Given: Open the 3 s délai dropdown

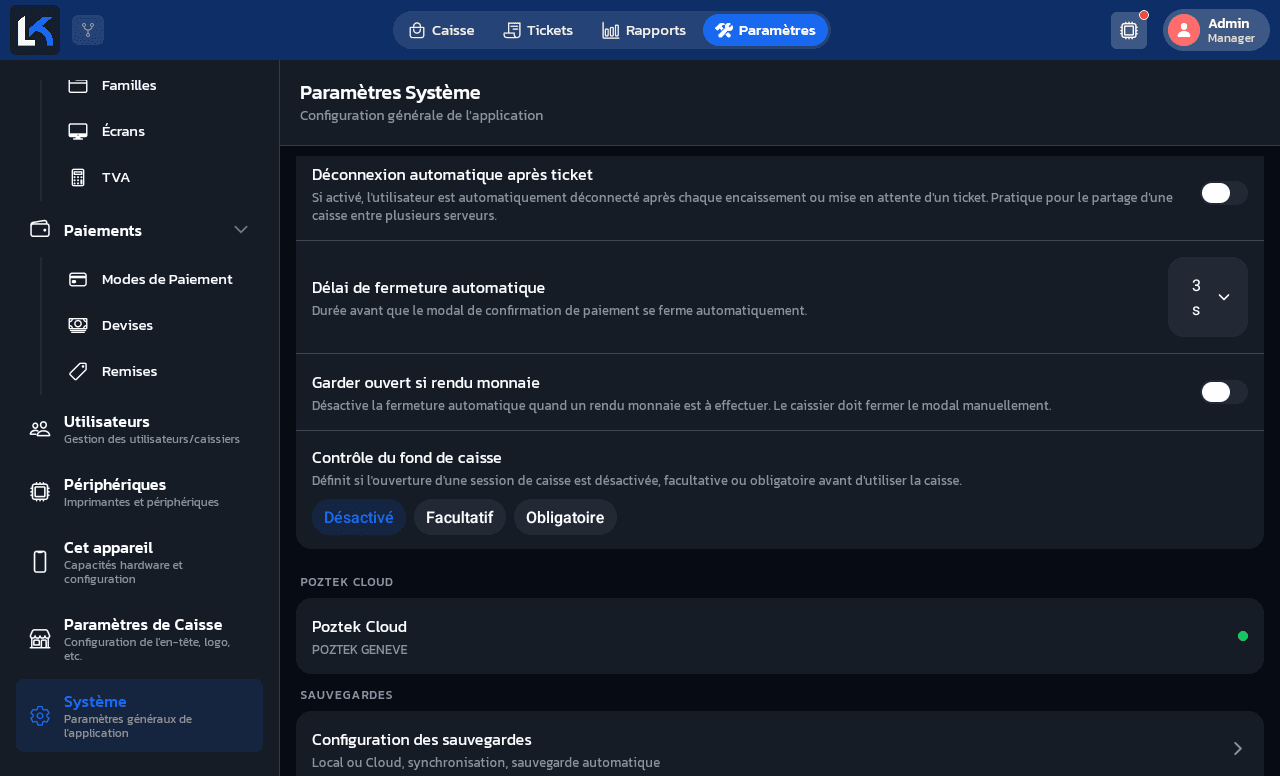Looking at the screenshot, I should pyautogui.click(x=1208, y=297).
